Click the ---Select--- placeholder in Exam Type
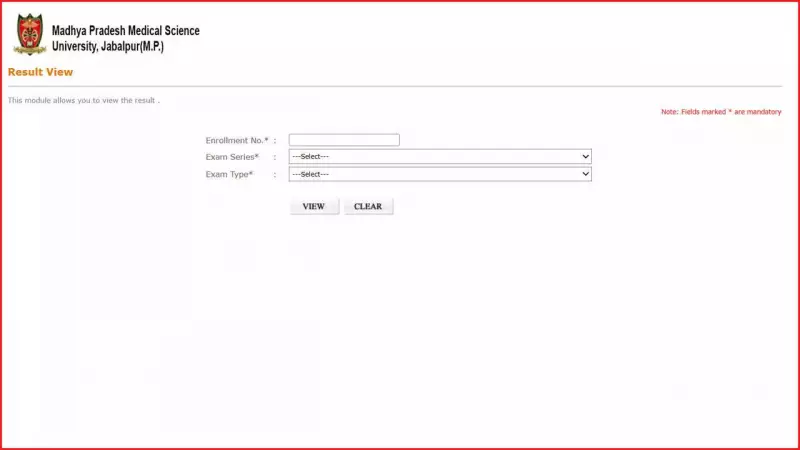Viewport: 800px width, 450px height. [x=310, y=174]
